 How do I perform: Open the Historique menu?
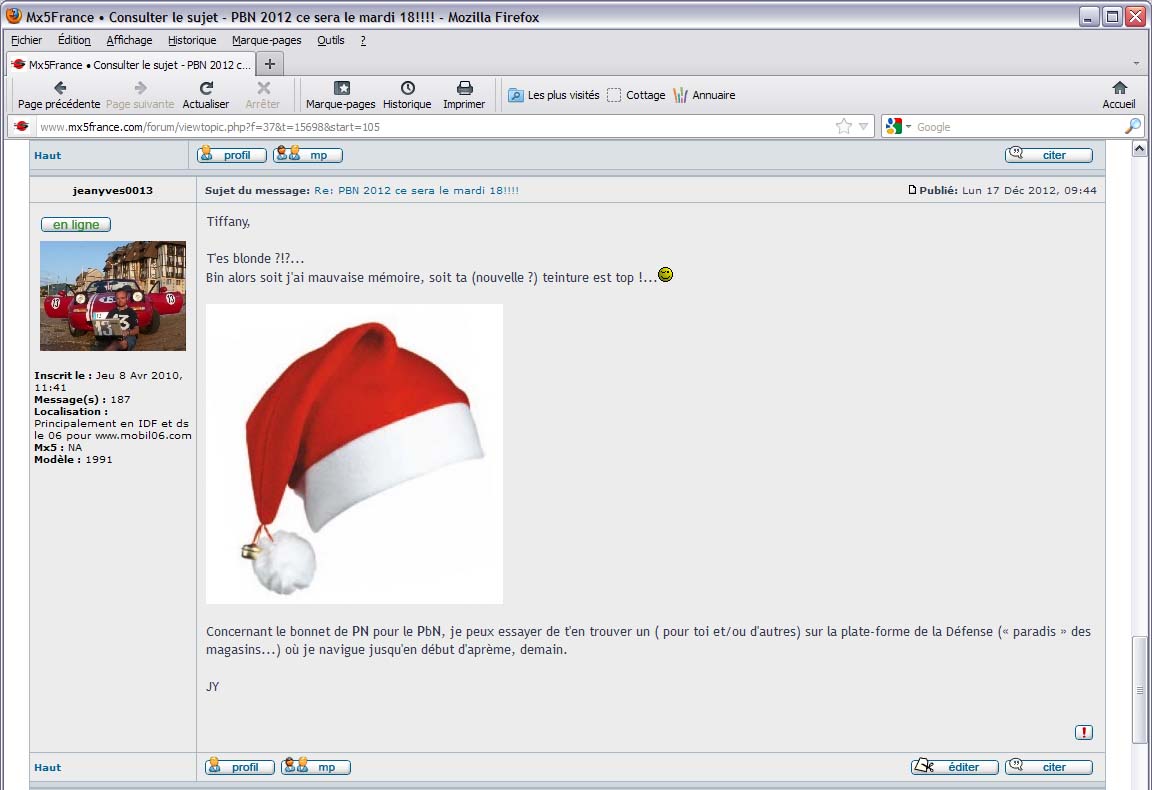(192, 40)
